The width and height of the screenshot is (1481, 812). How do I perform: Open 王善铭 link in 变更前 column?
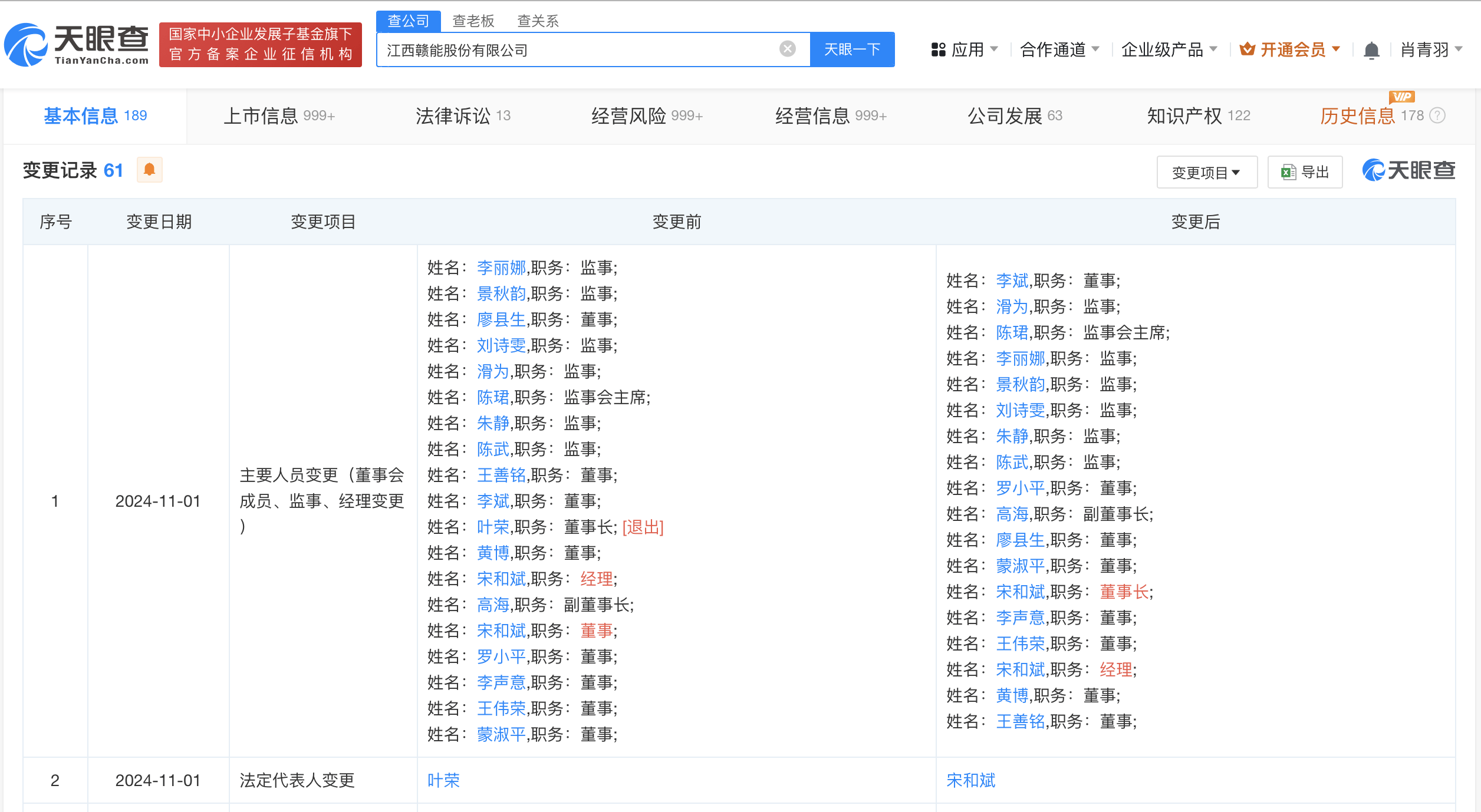pyautogui.click(x=501, y=475)
